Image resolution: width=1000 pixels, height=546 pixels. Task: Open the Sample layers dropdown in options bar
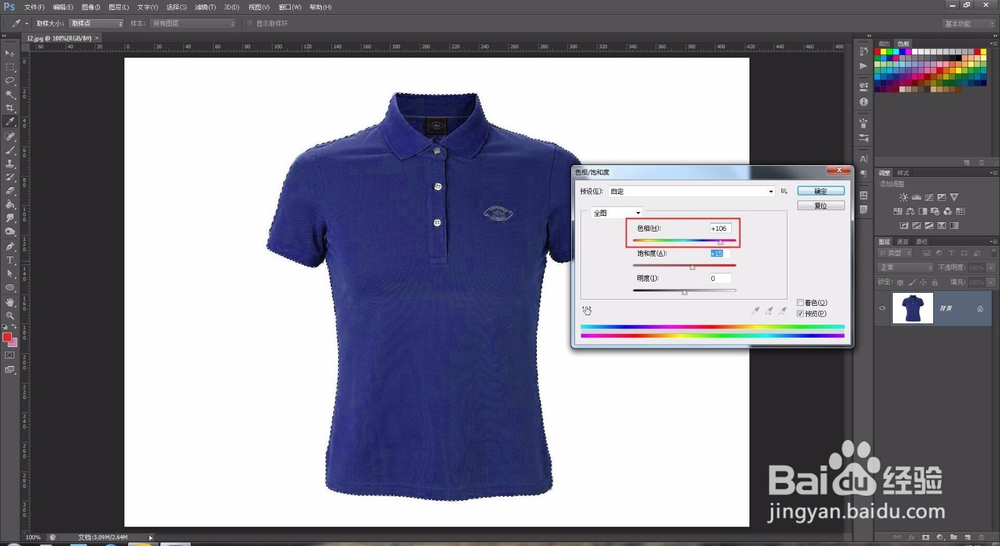[193, 23]
